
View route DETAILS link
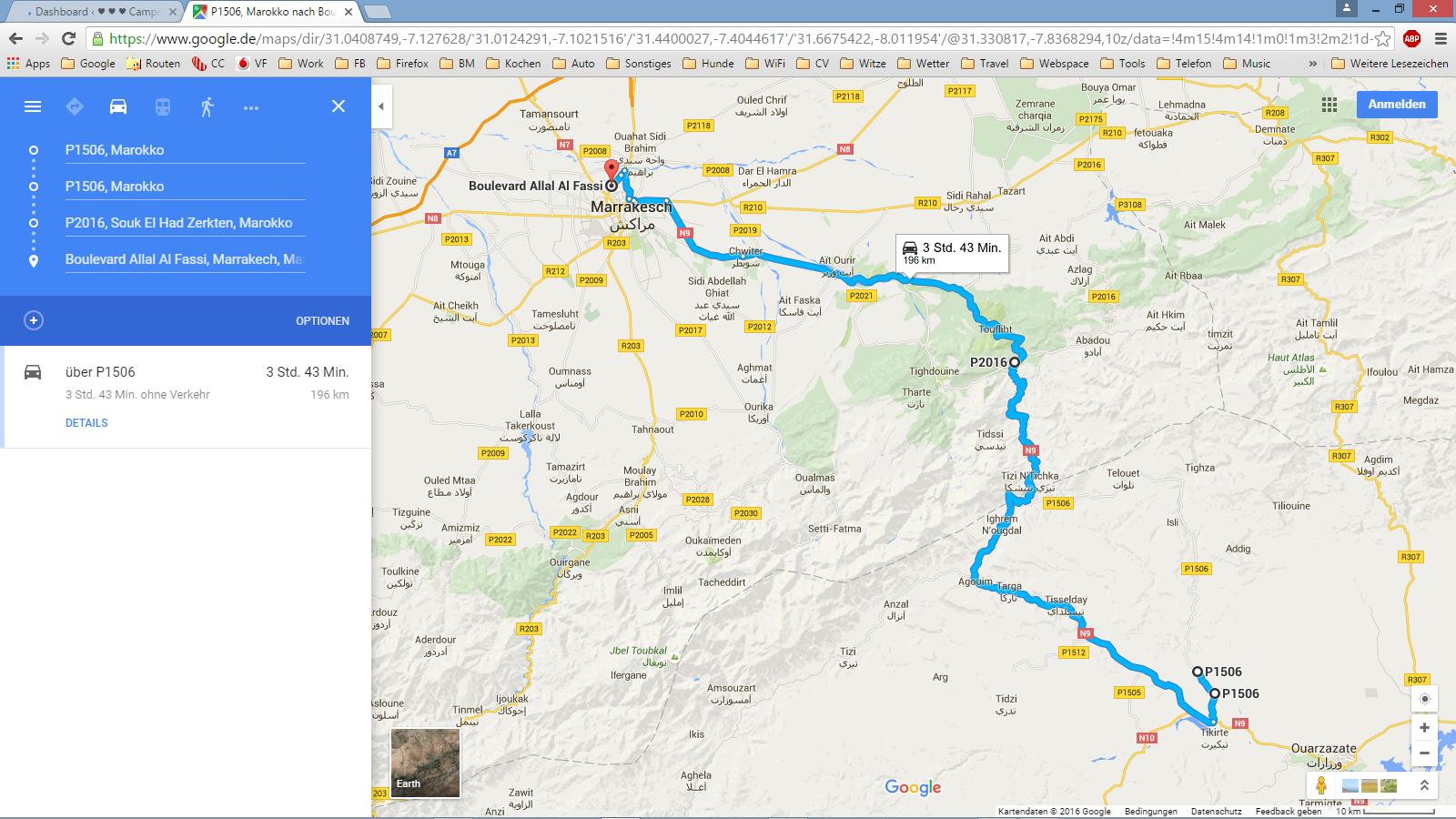click(86, 423)
